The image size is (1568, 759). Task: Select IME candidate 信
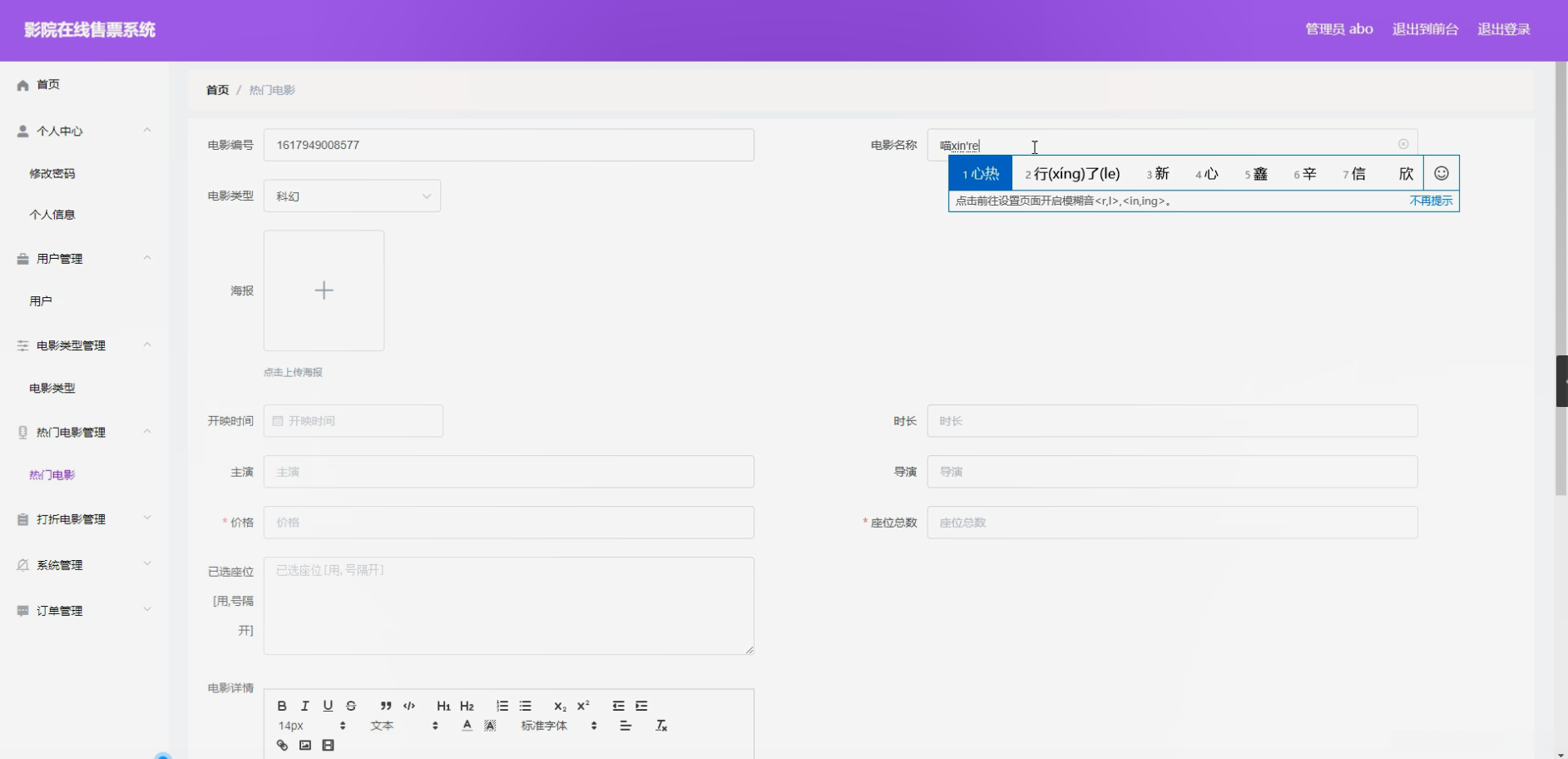click(1354, 173)
